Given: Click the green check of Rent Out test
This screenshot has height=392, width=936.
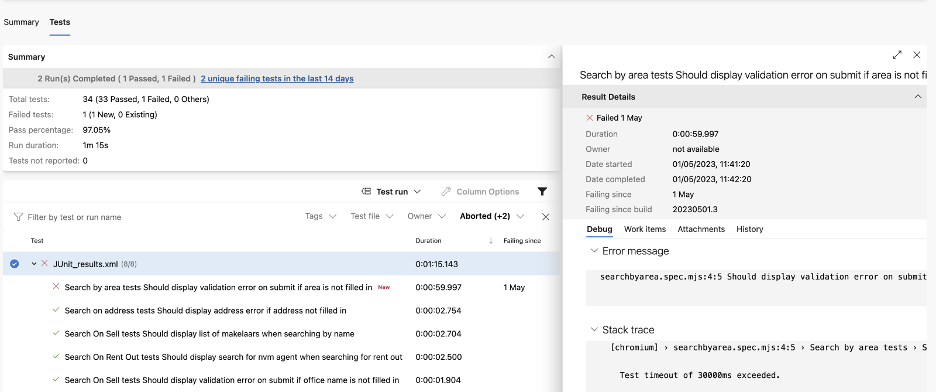Looking at the screenshot, I should [x=56, y=357].
